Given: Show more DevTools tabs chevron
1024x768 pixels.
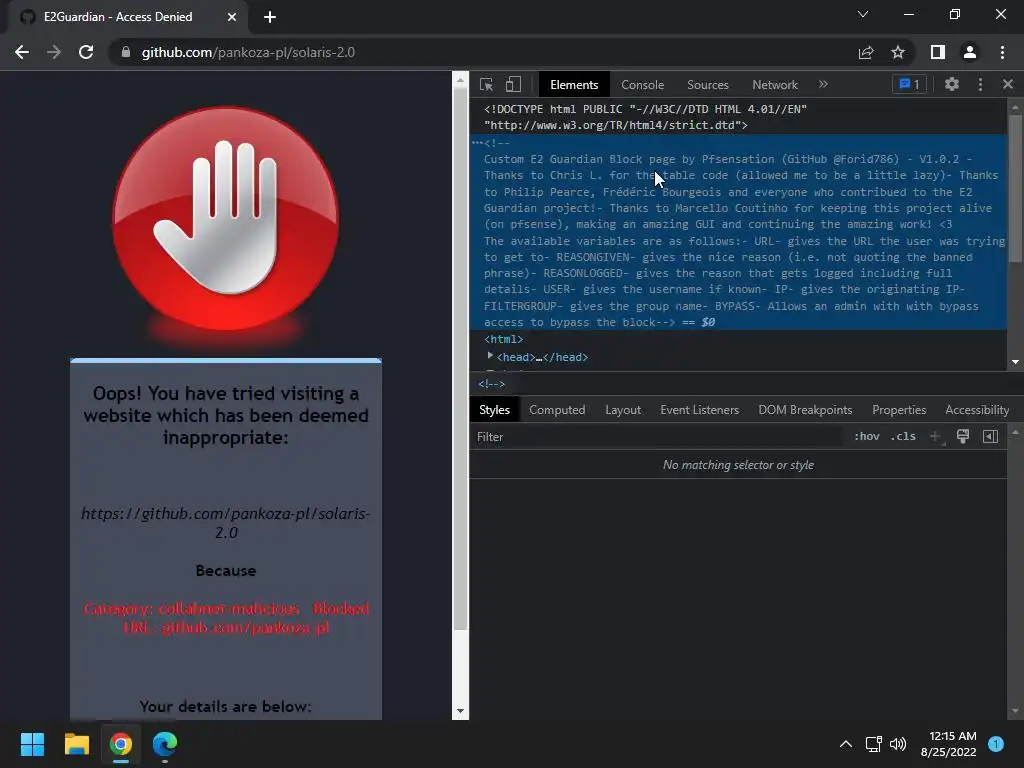Looking at the screenshot, I should click(823, 84).
